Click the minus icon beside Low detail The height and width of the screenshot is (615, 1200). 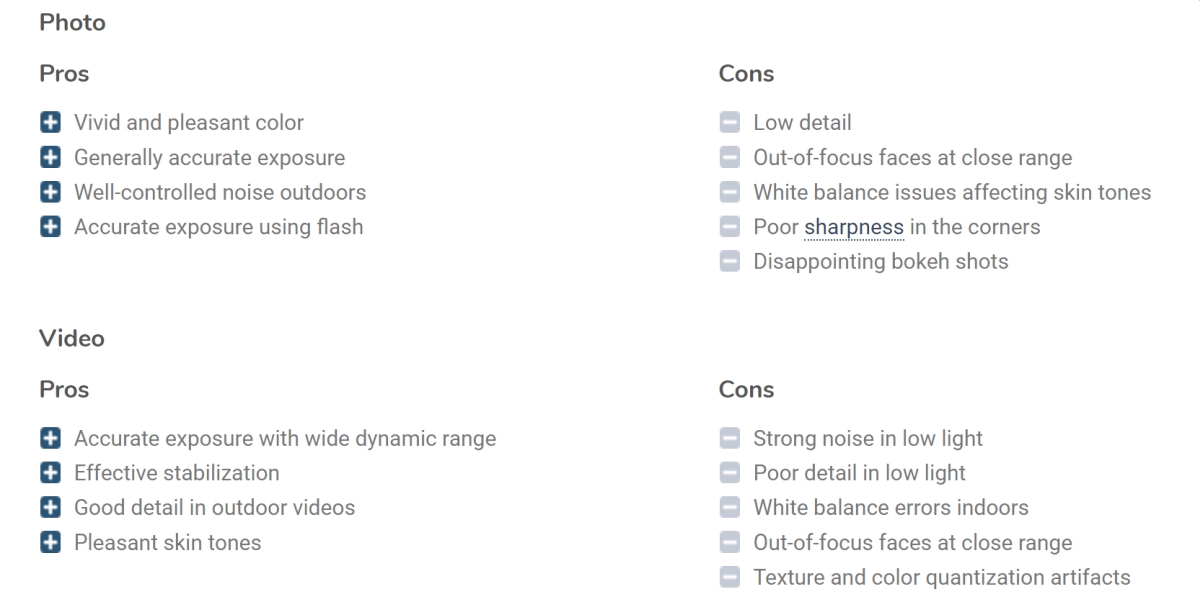pyautogui.click(x=730, y=123)
